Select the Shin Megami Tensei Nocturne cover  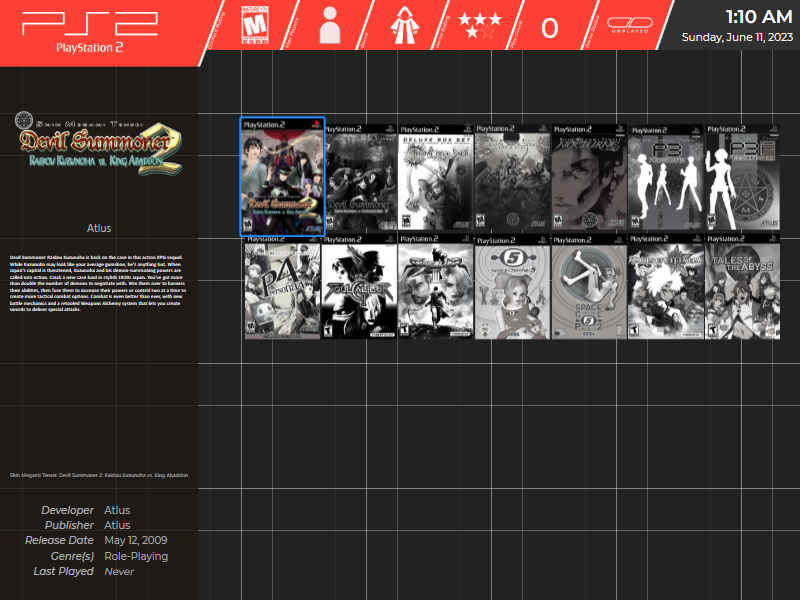[589, 177]
